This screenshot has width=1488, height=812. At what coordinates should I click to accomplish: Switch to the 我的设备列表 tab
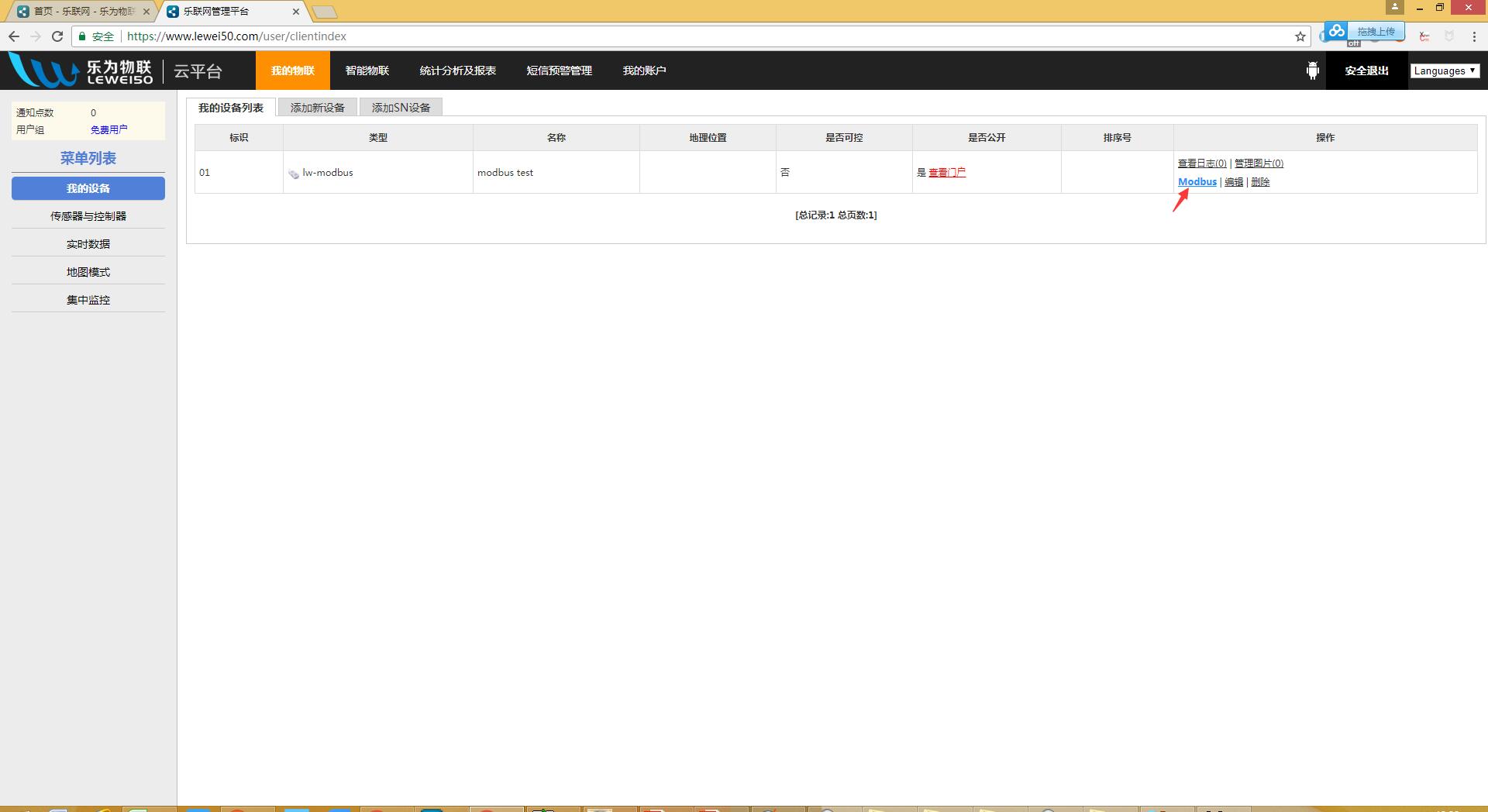[231, 108]
